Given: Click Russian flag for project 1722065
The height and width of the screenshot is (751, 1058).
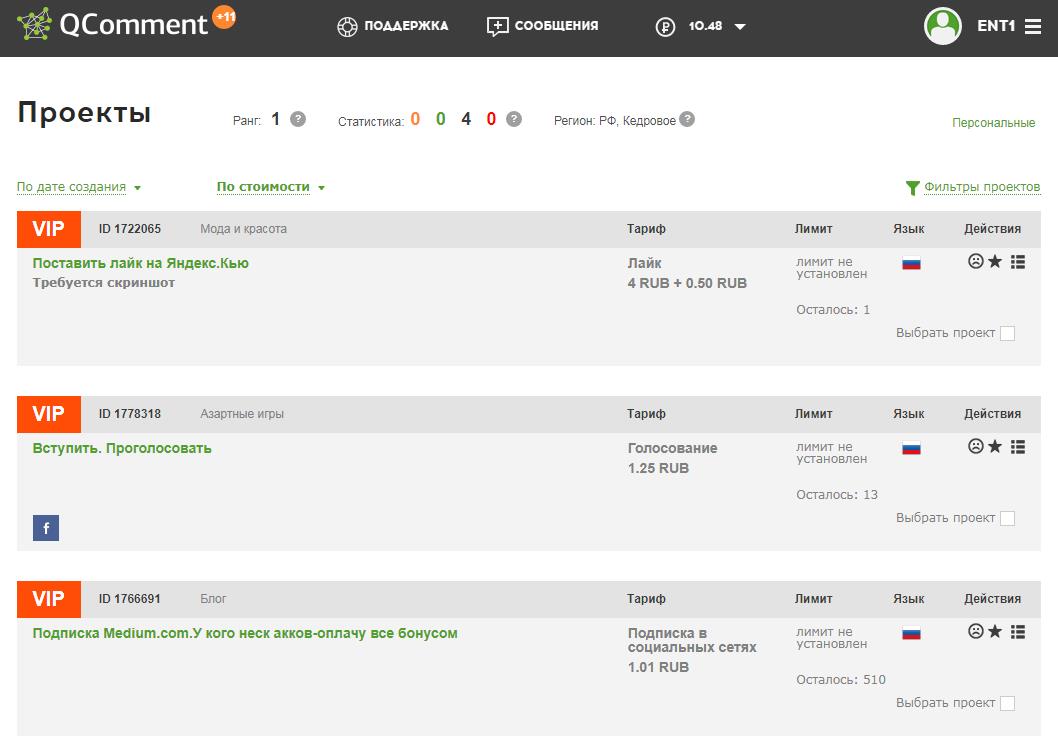Looking at the screenshot, I should click(912, 263).
